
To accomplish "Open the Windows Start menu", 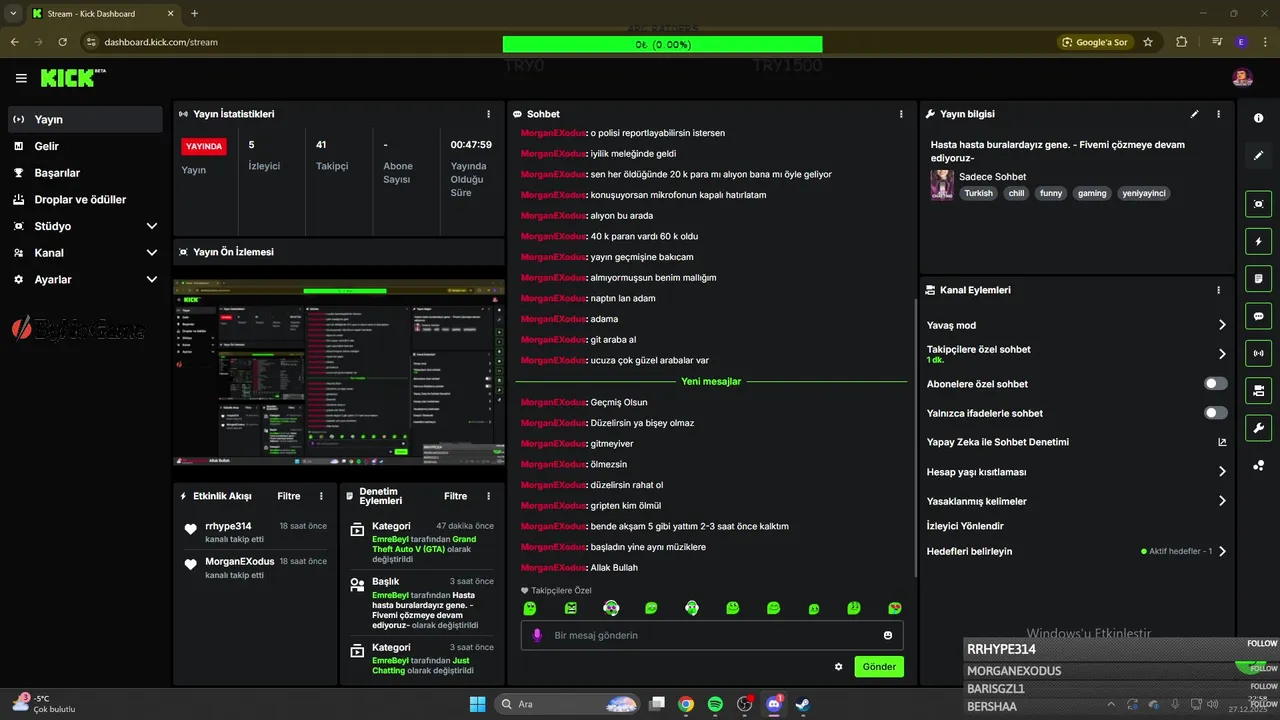I will (477, 704).
